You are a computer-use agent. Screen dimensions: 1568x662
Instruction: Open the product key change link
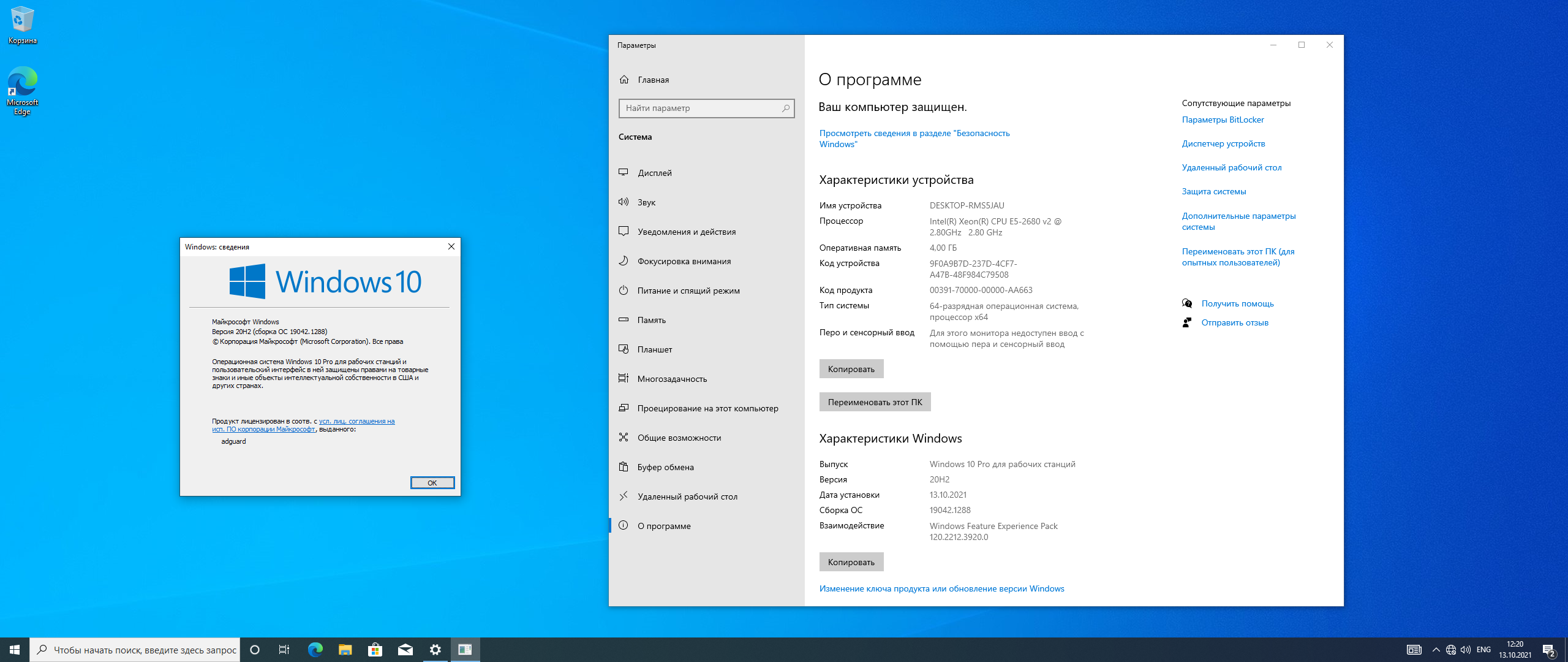941,588
